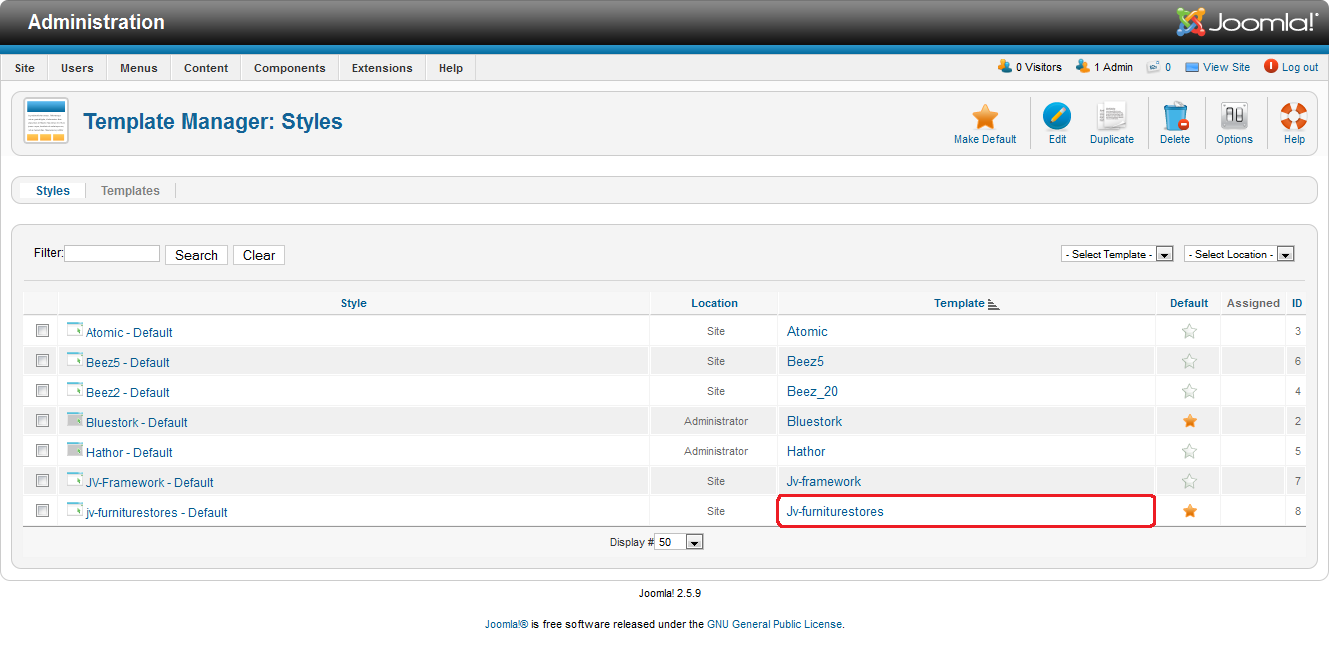Click default star in Beez_20 row
Screen dimensions: 1329x652
pyautogui.click(x=1189, y=391)
